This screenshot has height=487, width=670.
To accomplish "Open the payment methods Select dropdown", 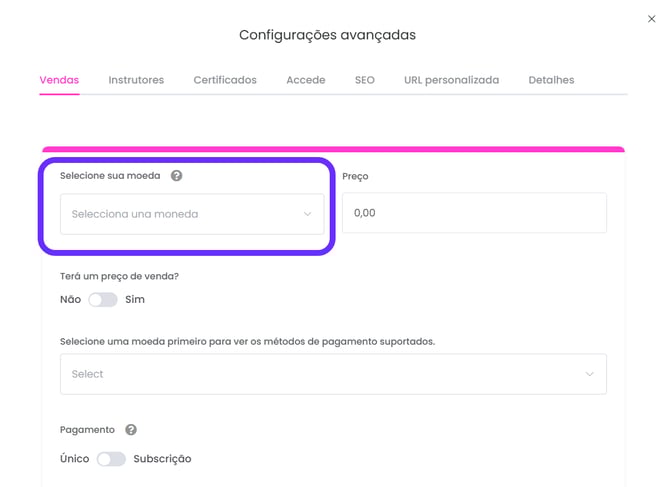I will [x=333, y=374].
